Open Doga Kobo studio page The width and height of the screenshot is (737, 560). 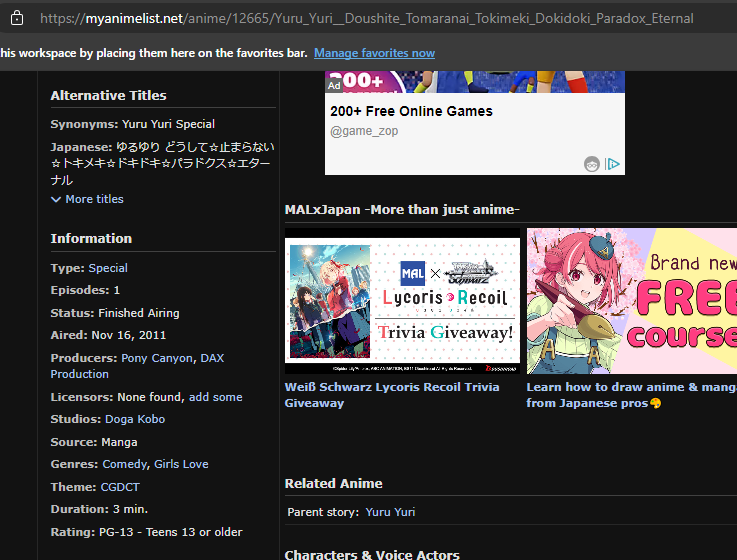[x=135, y=419]
